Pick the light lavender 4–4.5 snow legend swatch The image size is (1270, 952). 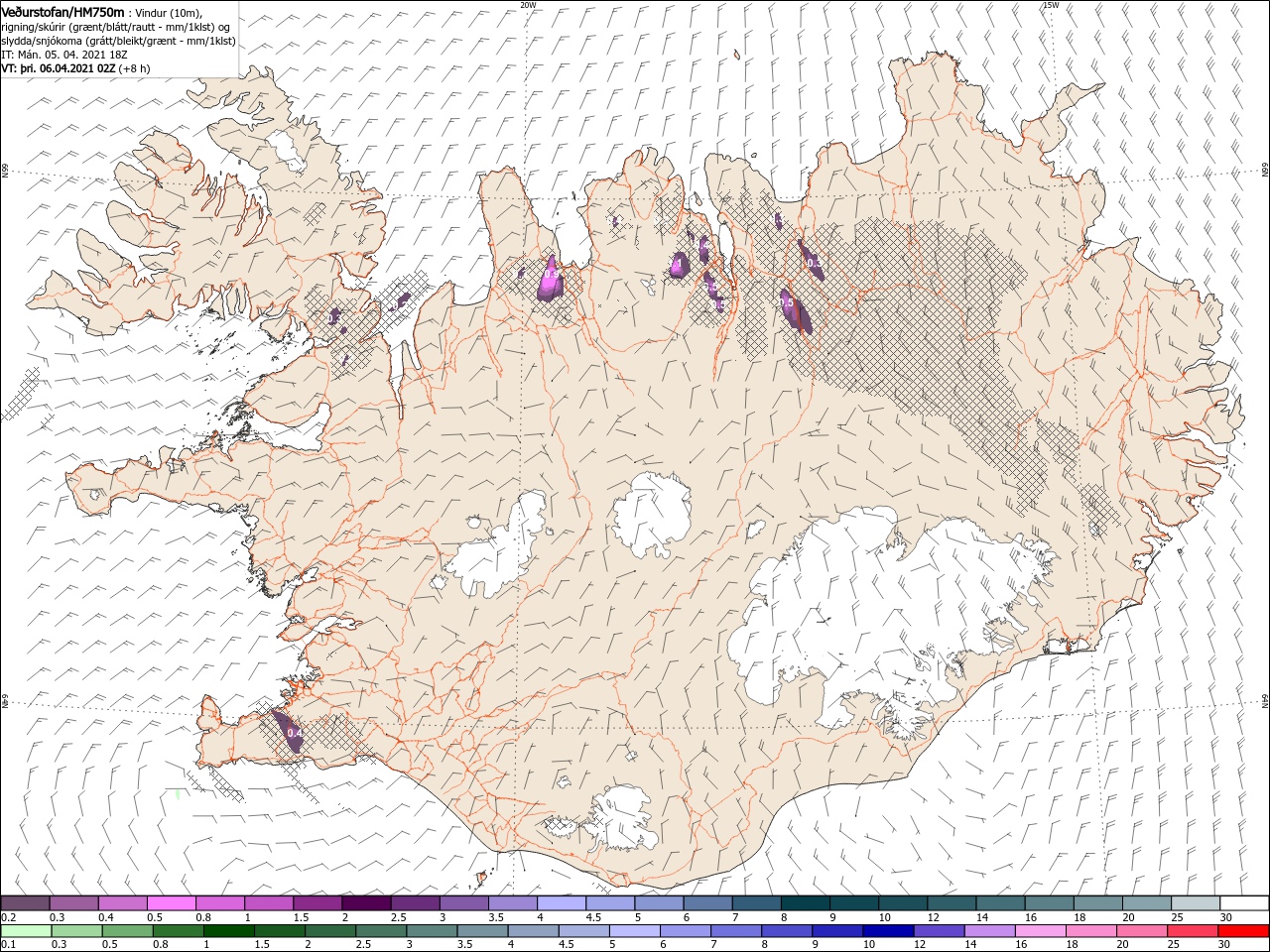tap(561, 903)
